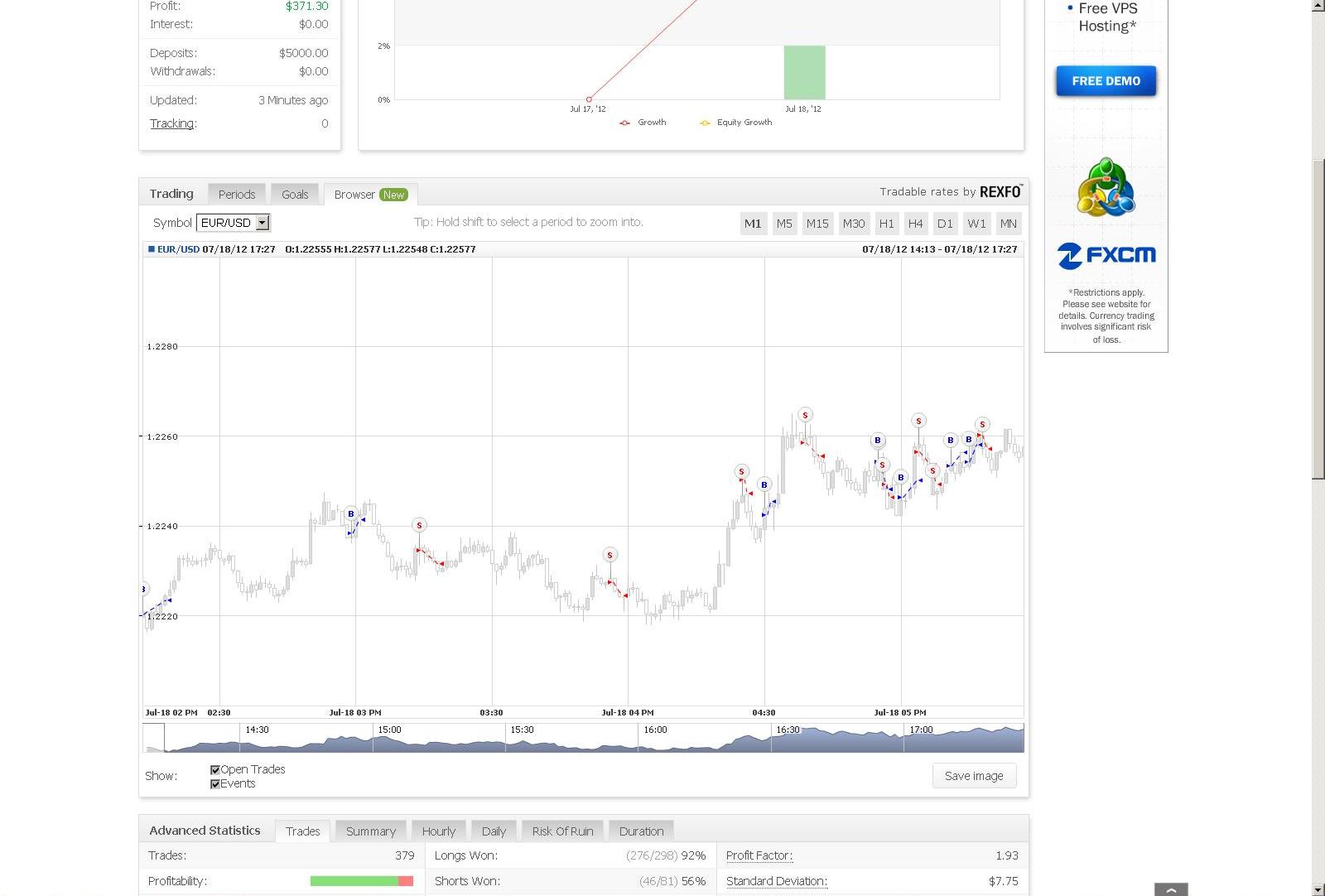Click the Growth legend marker
Viewport: 1325px width, 896px height.
tap(624, 123)
